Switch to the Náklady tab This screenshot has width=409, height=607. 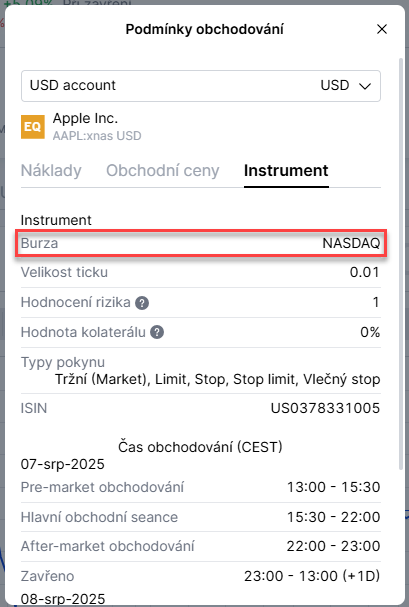[x=51, y=171]
